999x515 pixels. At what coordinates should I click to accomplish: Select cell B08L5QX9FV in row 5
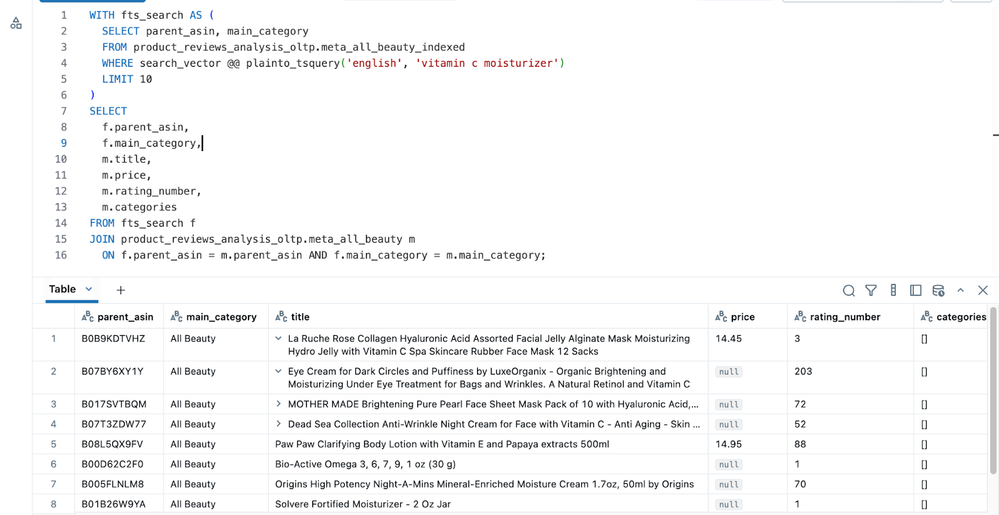[x=112, y=444]
